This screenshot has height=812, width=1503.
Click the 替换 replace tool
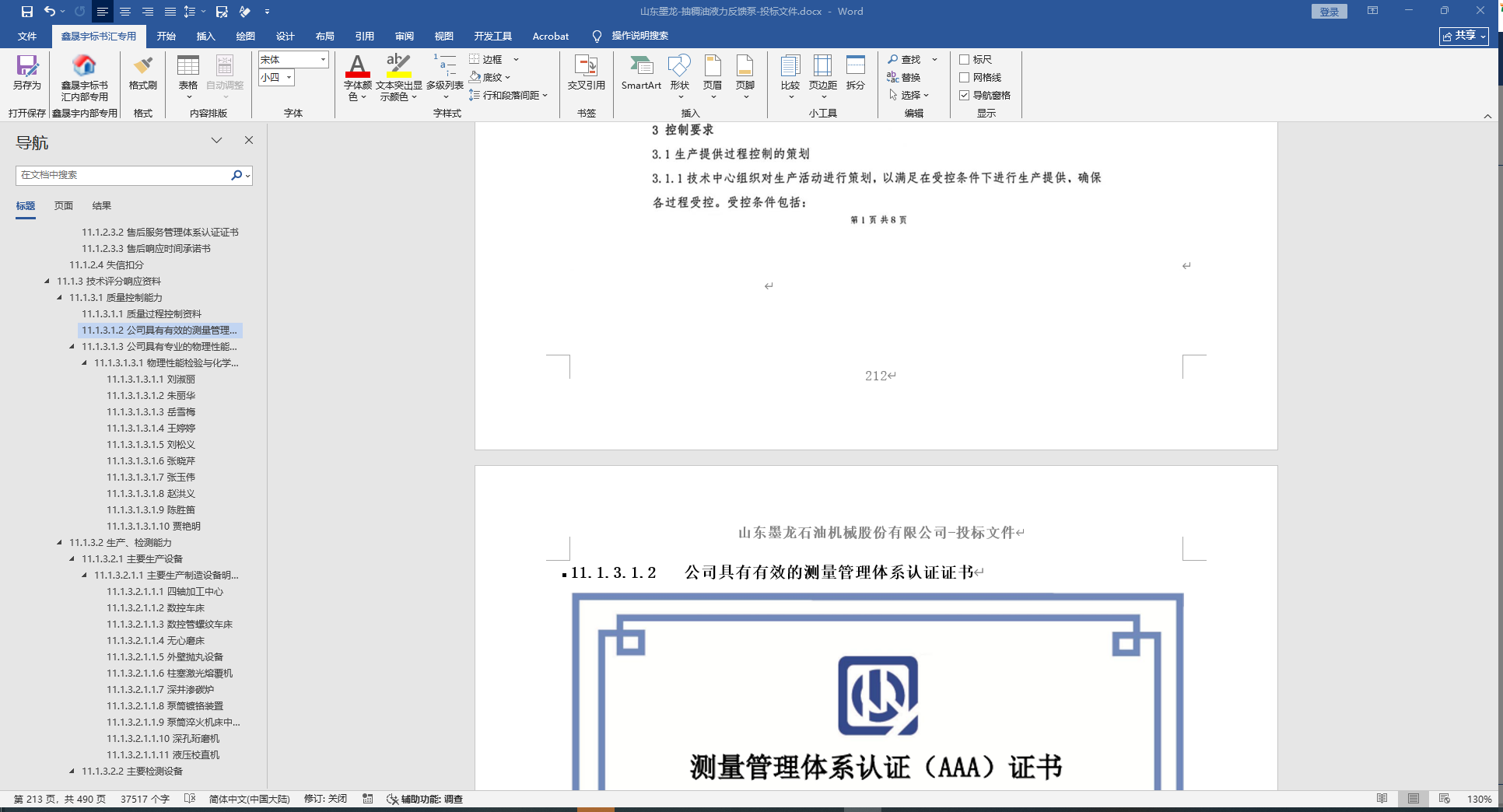(x=904, y=77)
